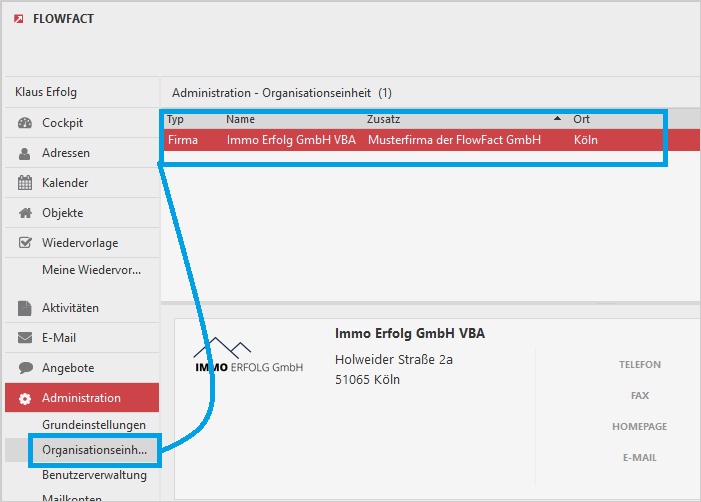Click the Klaus Erfolg user name
The image size is (701, 502).
pyautogui.click(x=46, y=92)
